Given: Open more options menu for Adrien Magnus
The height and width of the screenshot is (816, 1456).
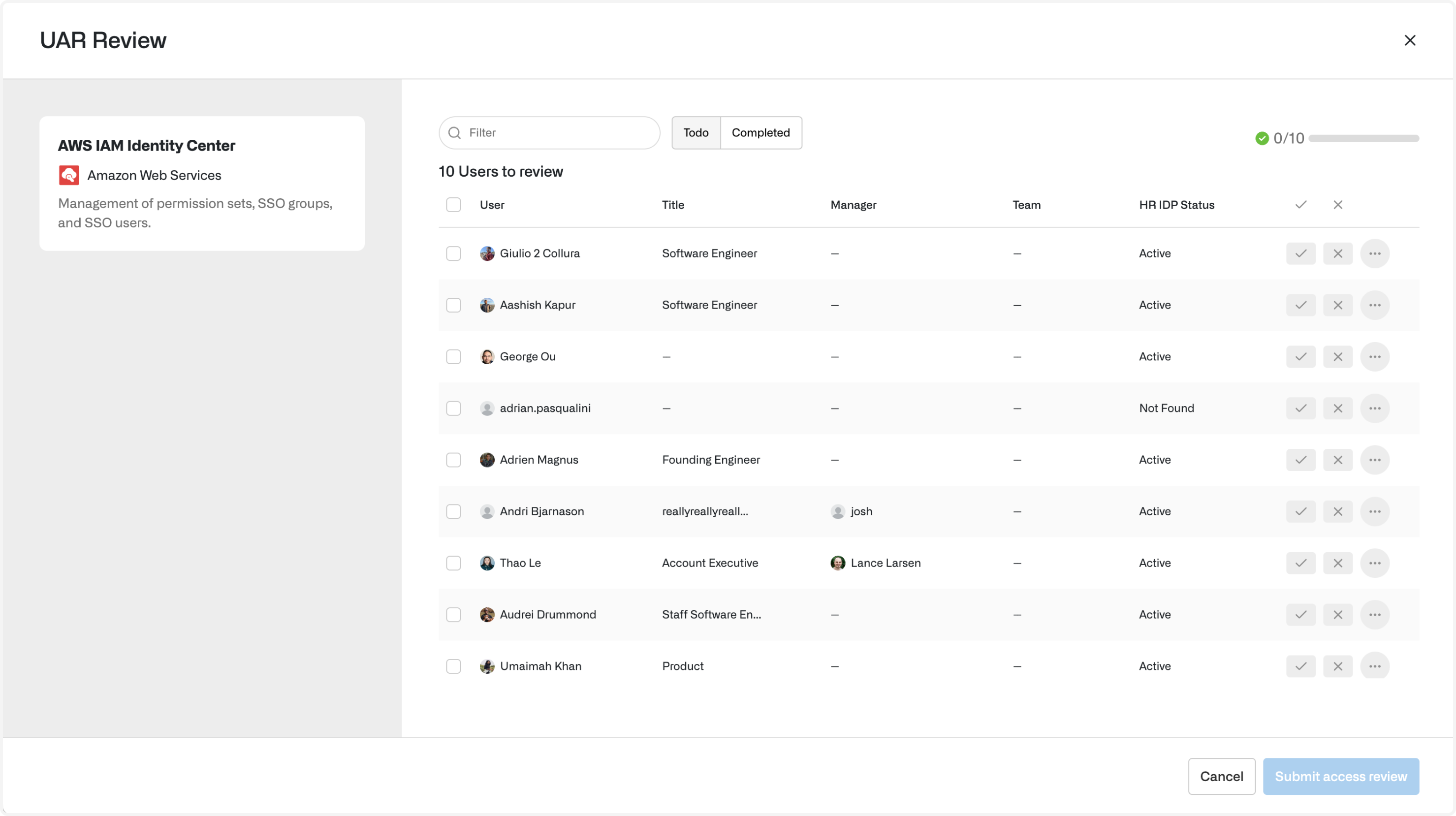Looking at the screenshot, I should pyautogui.click(x=1375, y=460).
